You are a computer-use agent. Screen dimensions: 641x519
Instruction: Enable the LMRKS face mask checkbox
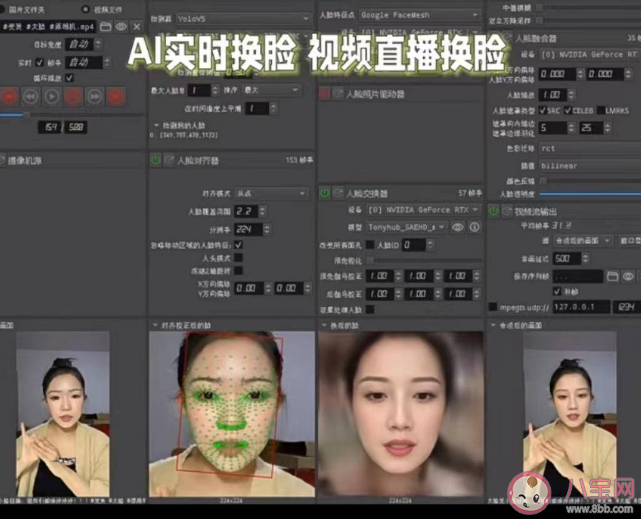tap(601, 110)
